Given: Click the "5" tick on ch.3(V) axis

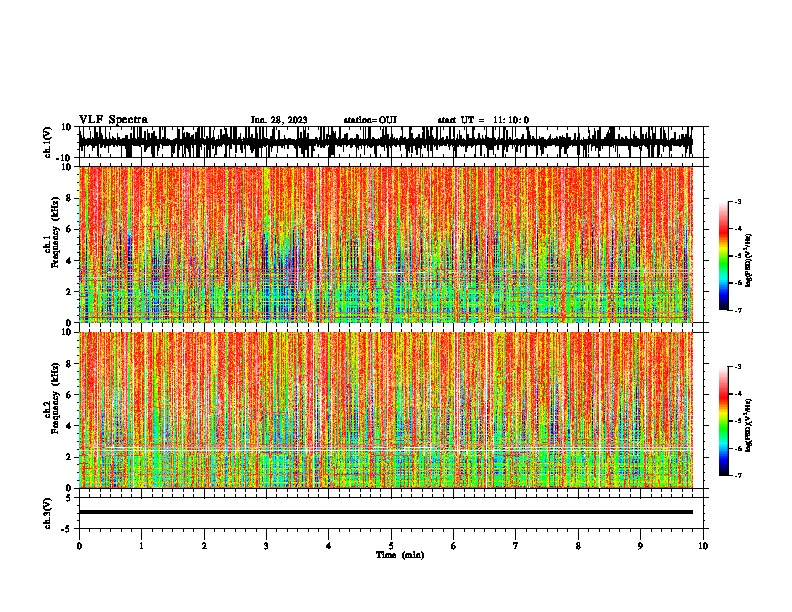Looking at the screenshot, I should (70, 498).
